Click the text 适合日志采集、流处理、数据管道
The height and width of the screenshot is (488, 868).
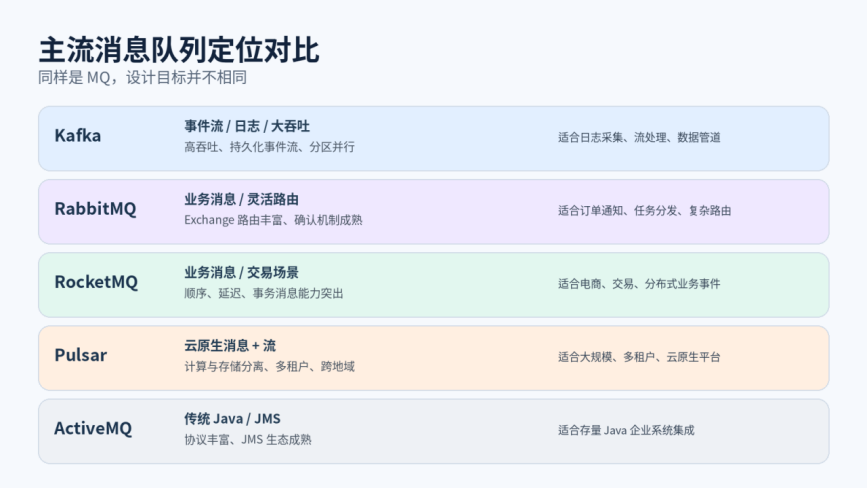point(639,137)
